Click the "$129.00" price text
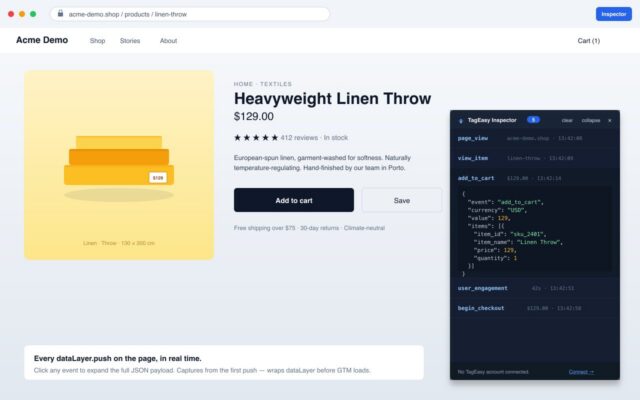The width and height of the screenshot is (640, 400). tap(254, 116)
